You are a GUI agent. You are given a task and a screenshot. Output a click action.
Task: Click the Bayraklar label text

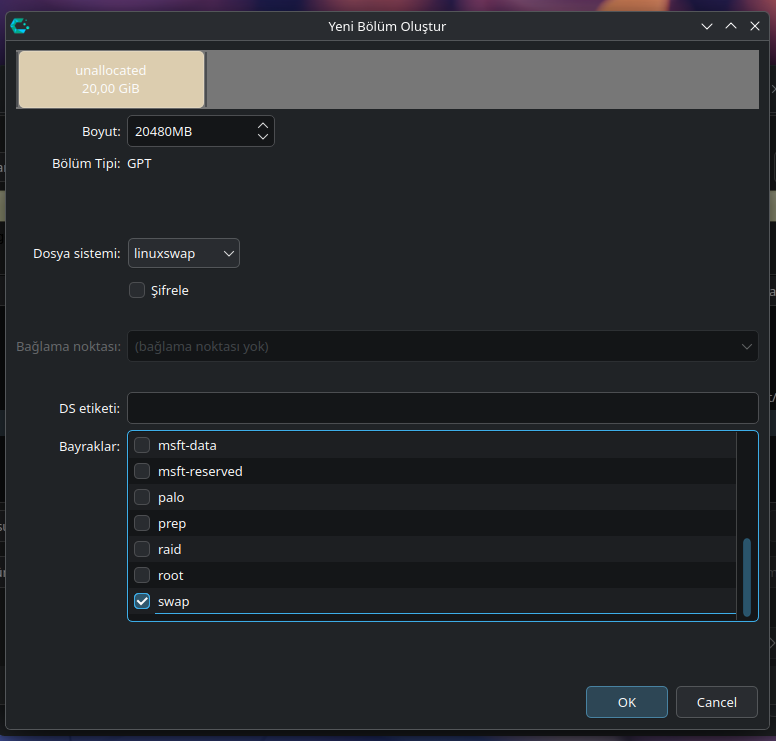tap(90, 446)
